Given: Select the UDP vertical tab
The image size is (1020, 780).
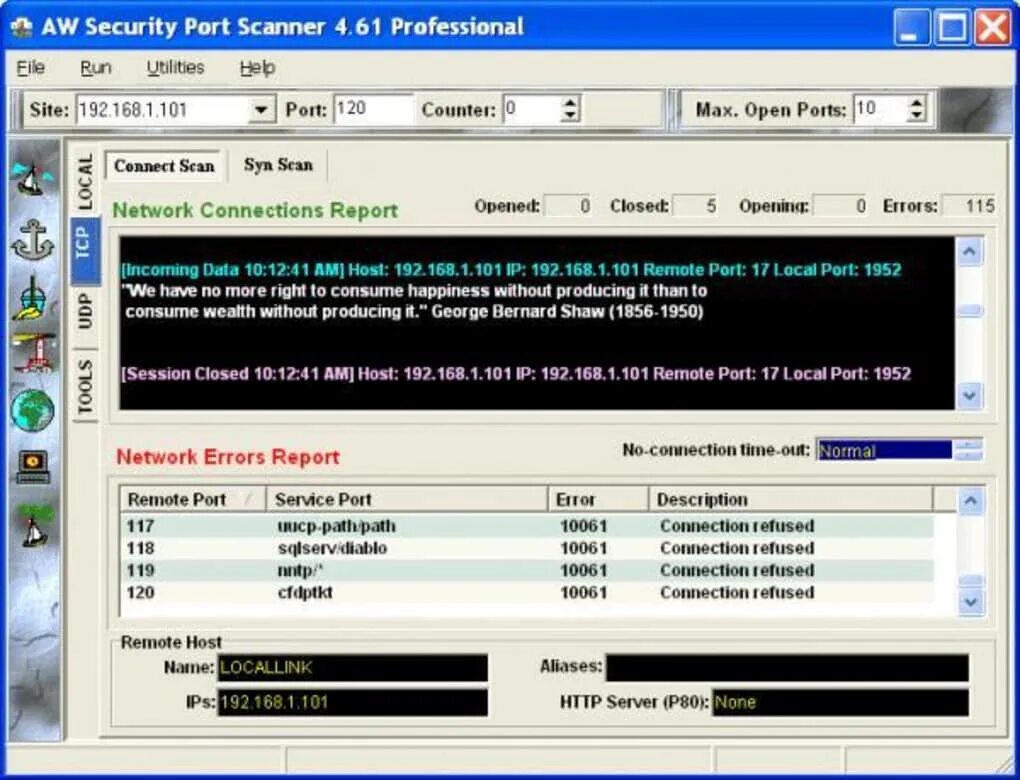Looking at the screenshot, I should click(85, 311).
